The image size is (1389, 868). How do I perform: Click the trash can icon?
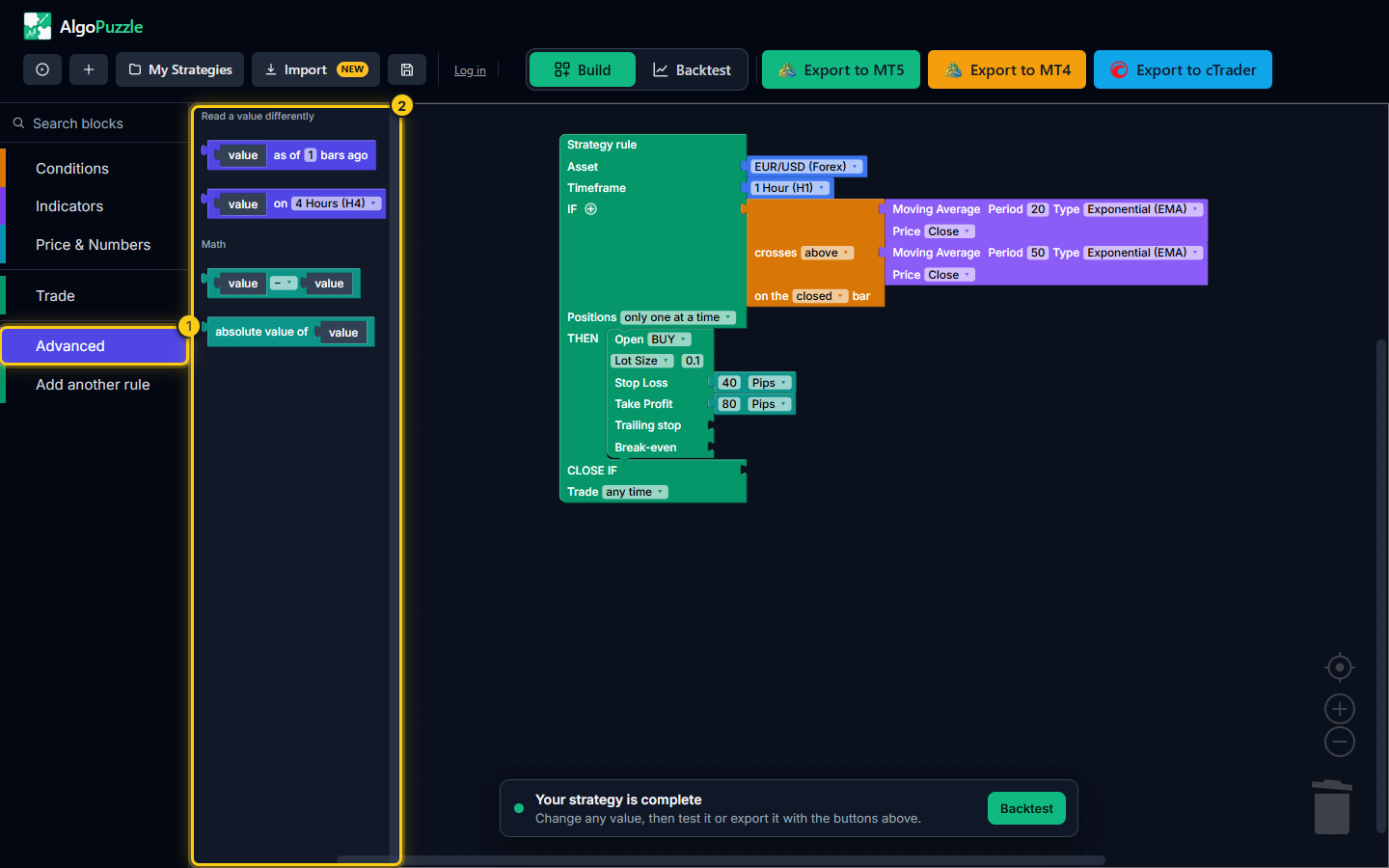pyautogui.click(x=1332, y=807)
